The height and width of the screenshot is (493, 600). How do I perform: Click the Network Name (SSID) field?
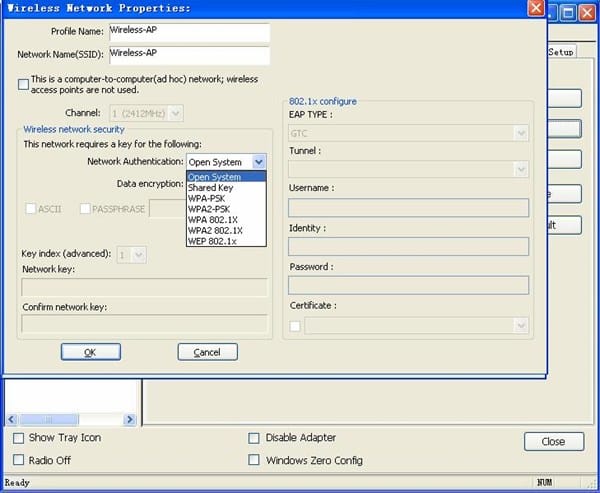188,53
